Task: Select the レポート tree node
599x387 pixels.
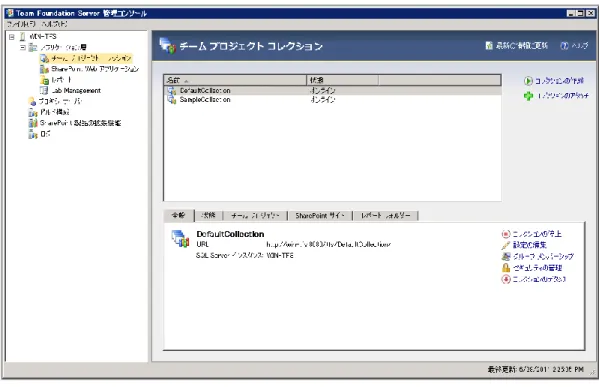Action: click(x=61, y=80)
